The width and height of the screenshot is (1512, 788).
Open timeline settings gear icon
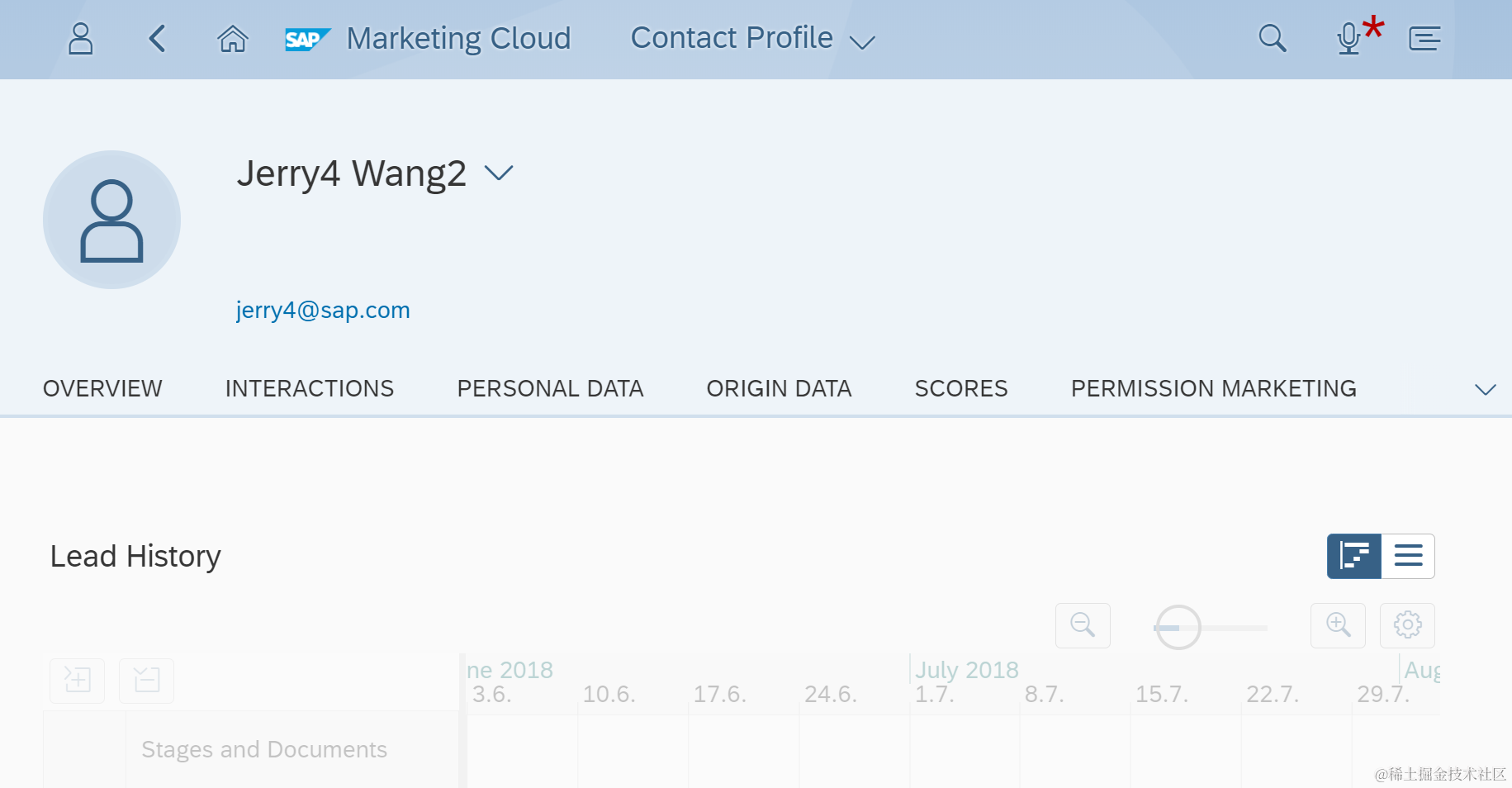(1407, 625)
